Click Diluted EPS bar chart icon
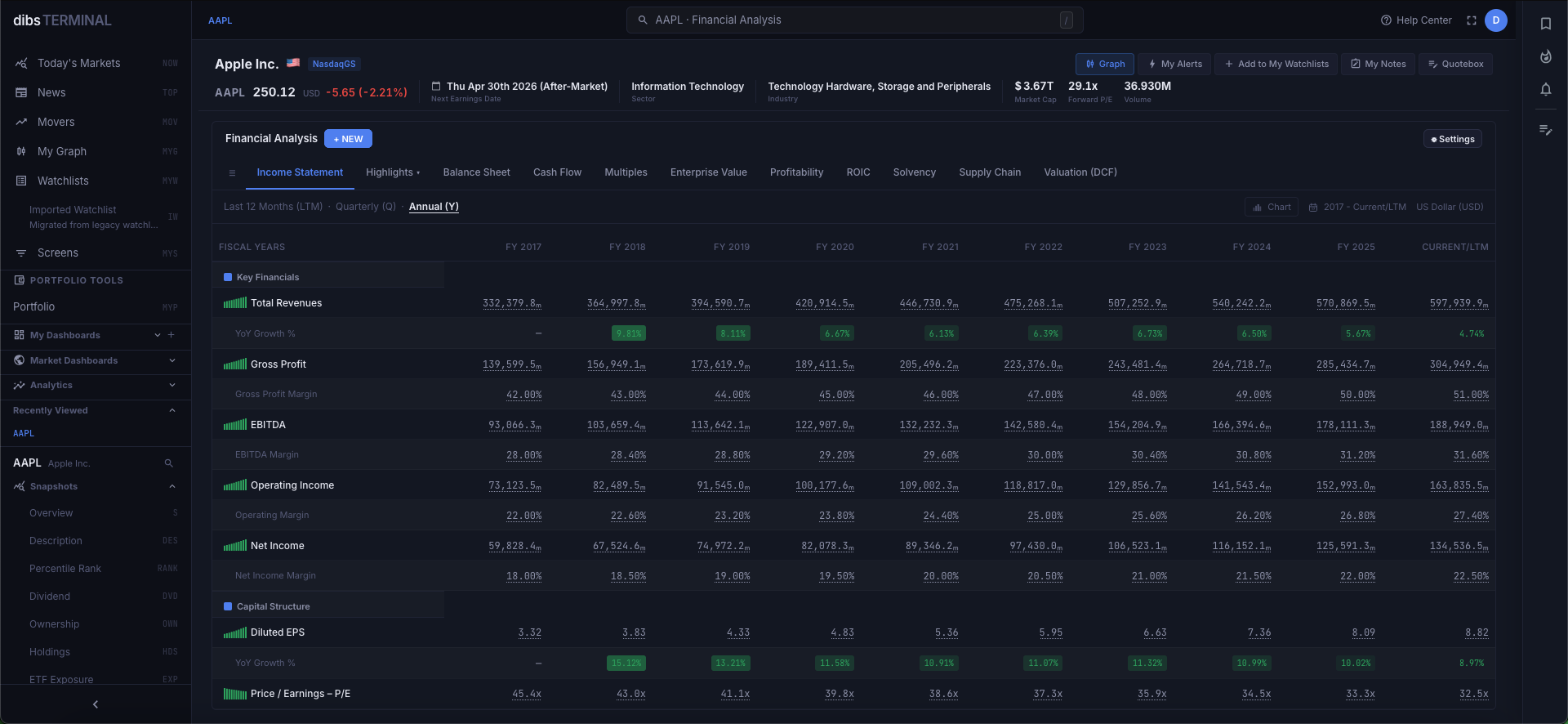 click(x=234, y=632)
